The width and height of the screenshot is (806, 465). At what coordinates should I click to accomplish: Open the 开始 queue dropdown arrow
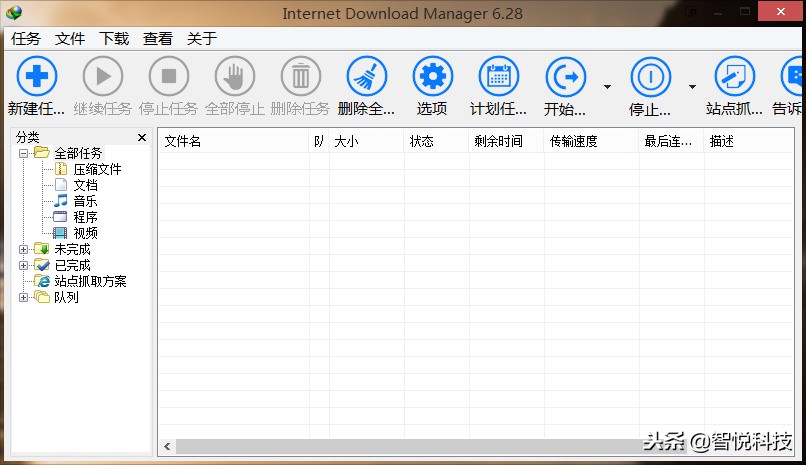(607, 86)
